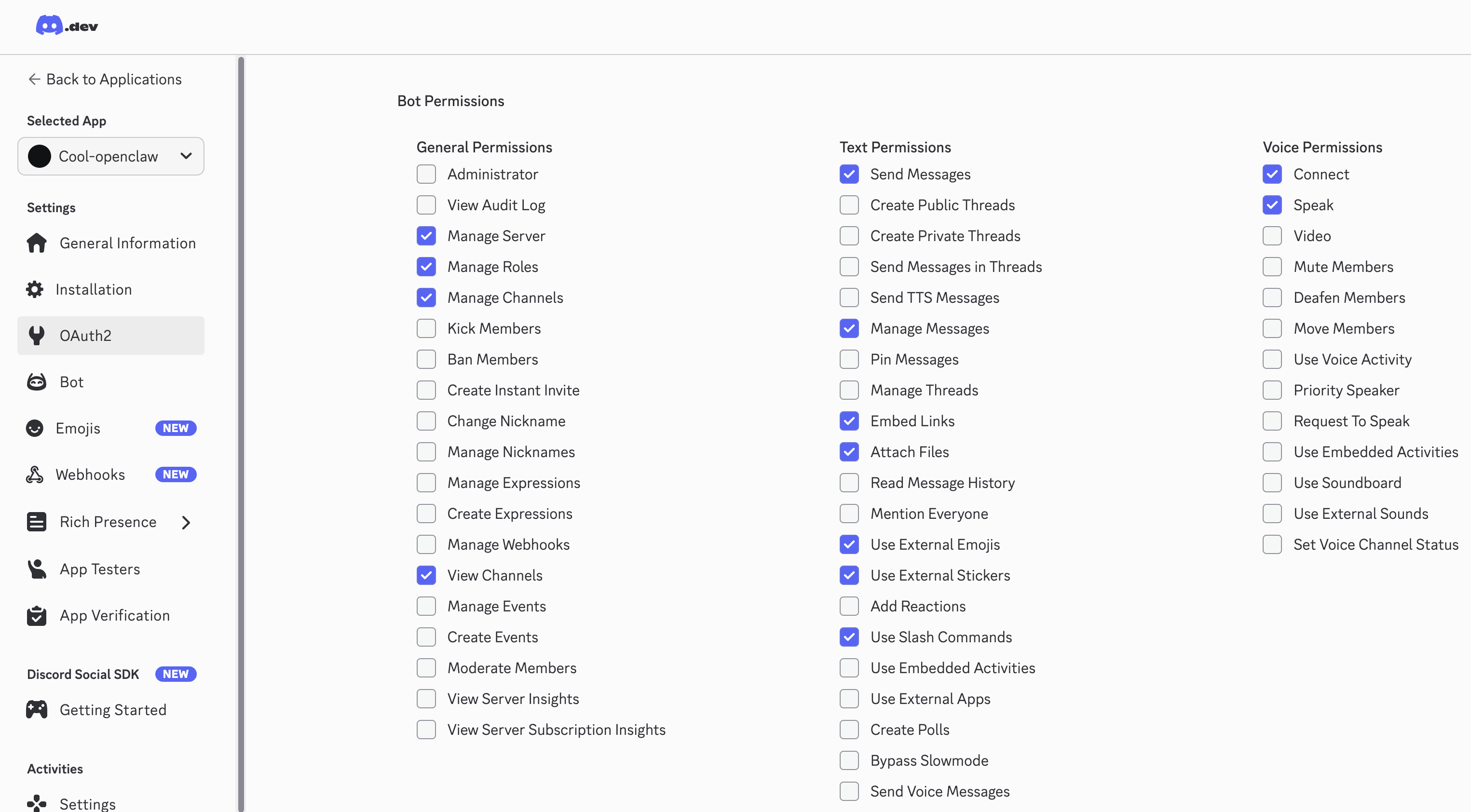Click the App Testers hand icon
Screen dimensions: 1471x812
coord(36,568)
